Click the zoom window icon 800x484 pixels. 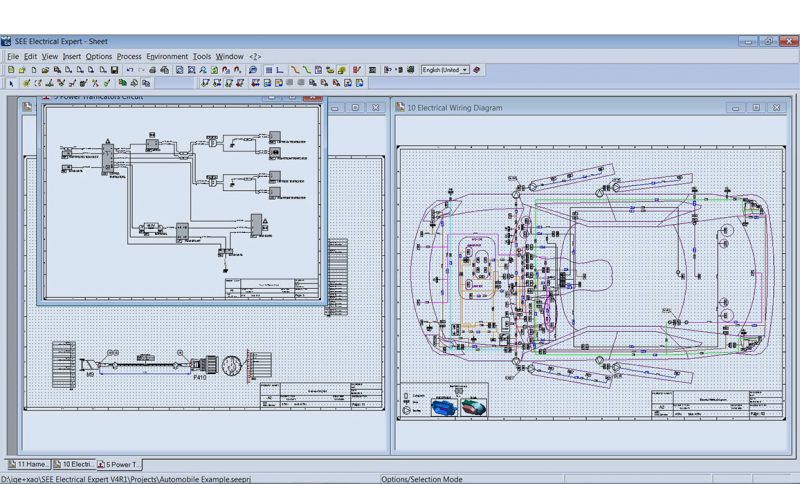pos(180,70)
